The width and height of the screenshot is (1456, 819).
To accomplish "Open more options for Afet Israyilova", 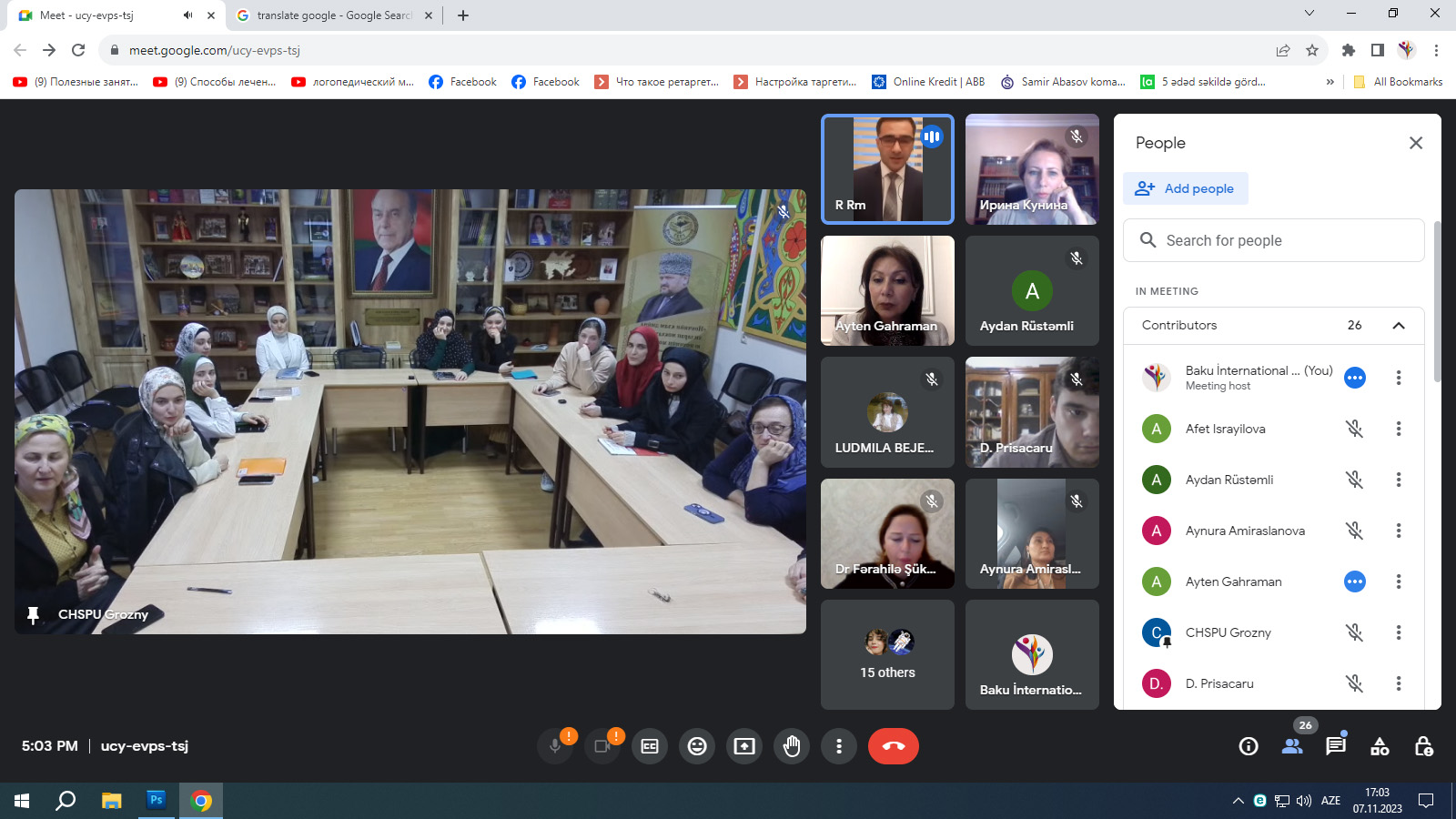I will point(1399,429).
